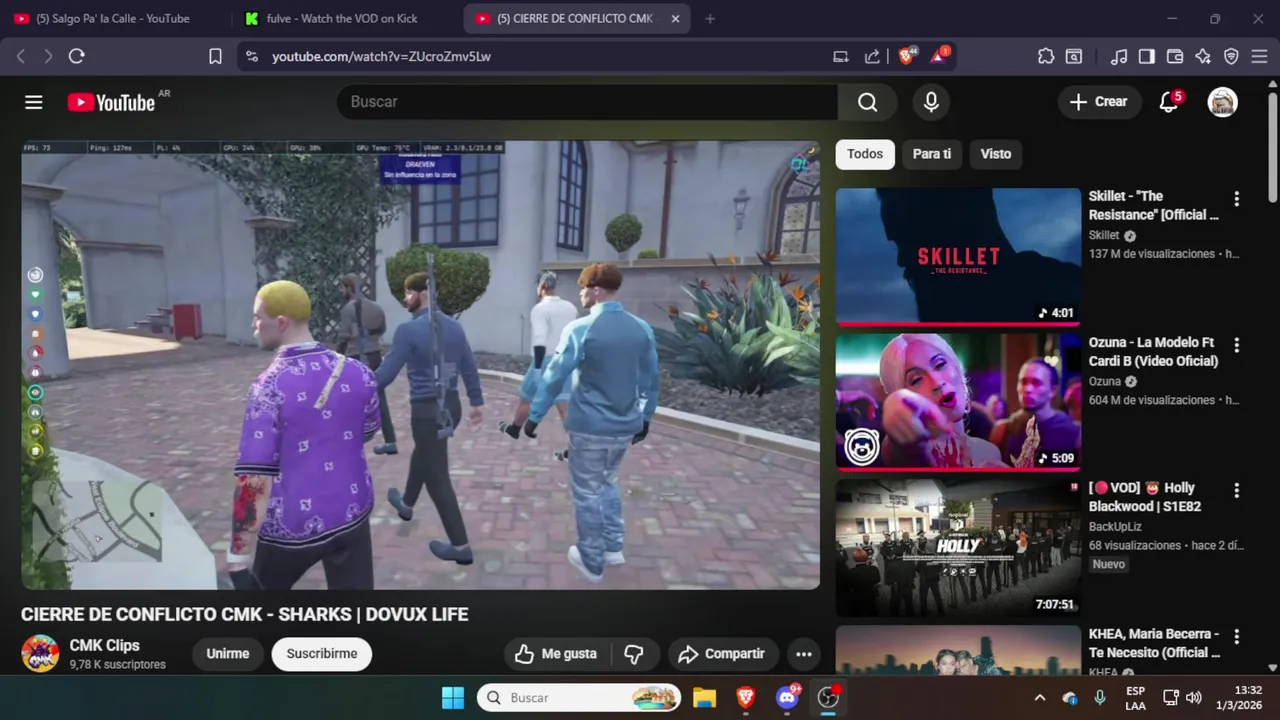Image resolution: width=1280 pixels, height=720 pixels.
Task: Focus the YouTube Buscar search field
Action: (587, 102)
